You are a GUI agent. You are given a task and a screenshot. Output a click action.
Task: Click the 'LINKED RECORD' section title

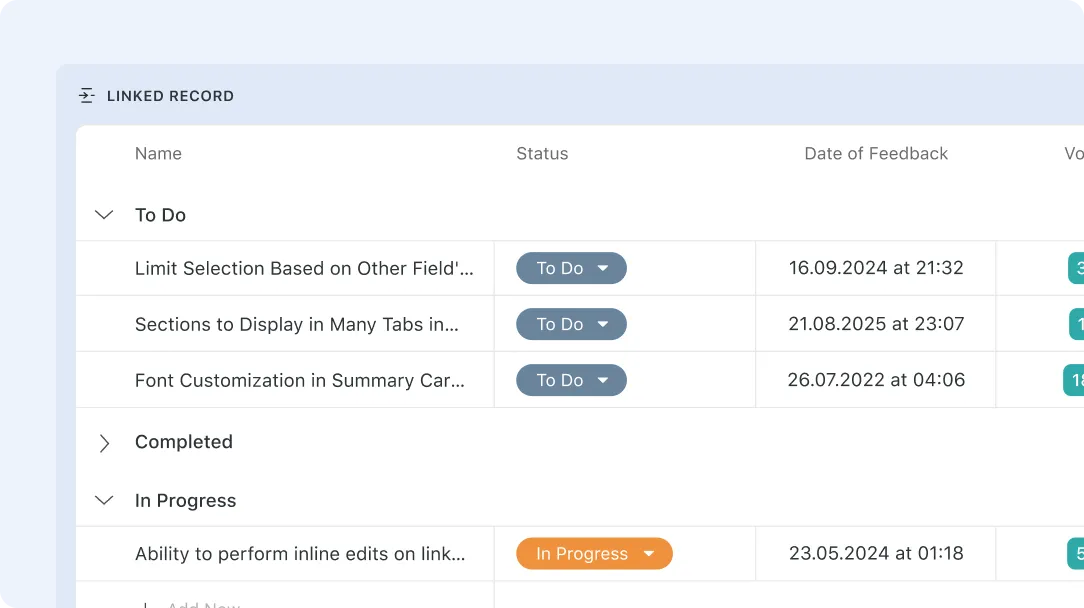170,96
